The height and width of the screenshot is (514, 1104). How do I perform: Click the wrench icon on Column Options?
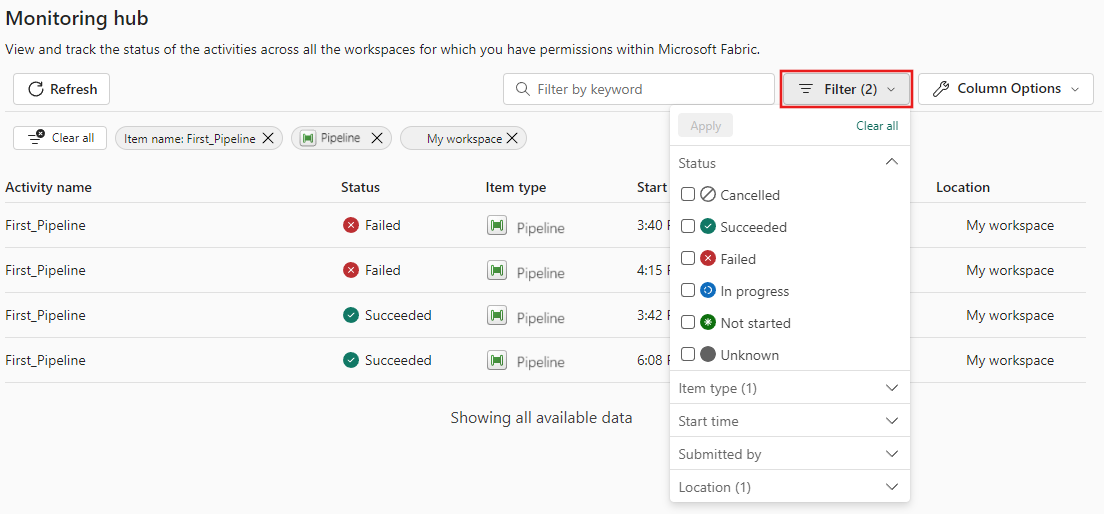coord(941,89)
